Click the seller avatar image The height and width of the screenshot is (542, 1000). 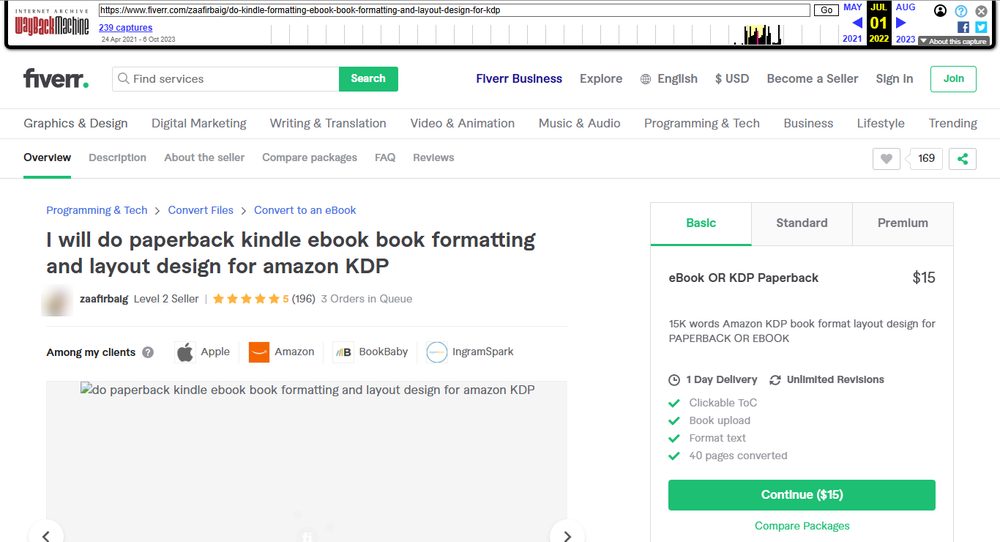[57, 300]
